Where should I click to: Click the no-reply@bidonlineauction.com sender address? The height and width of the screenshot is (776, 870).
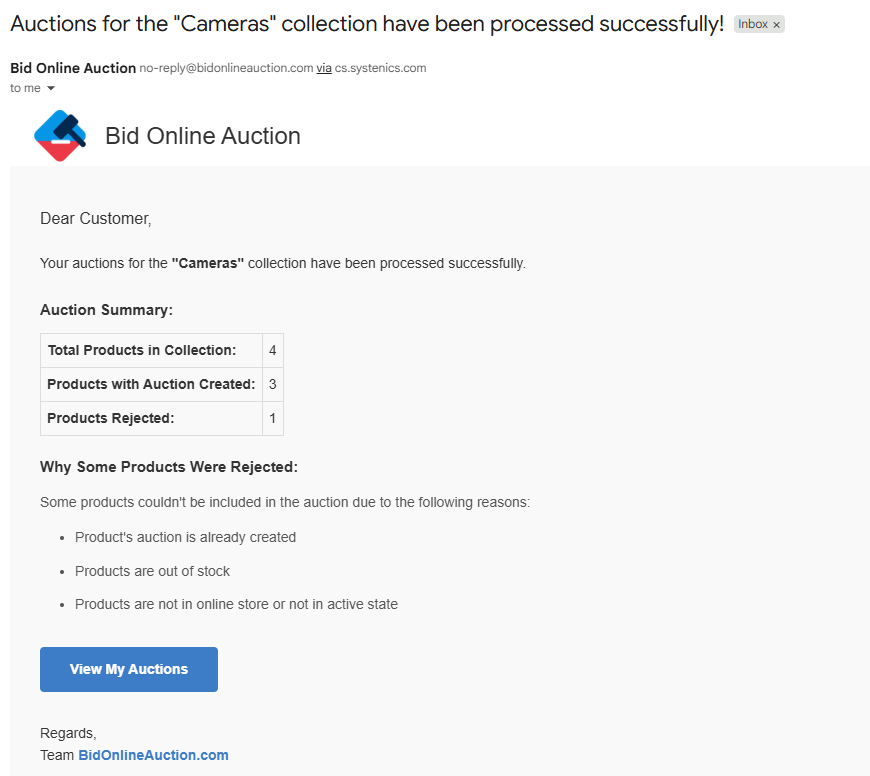point(226,68)
